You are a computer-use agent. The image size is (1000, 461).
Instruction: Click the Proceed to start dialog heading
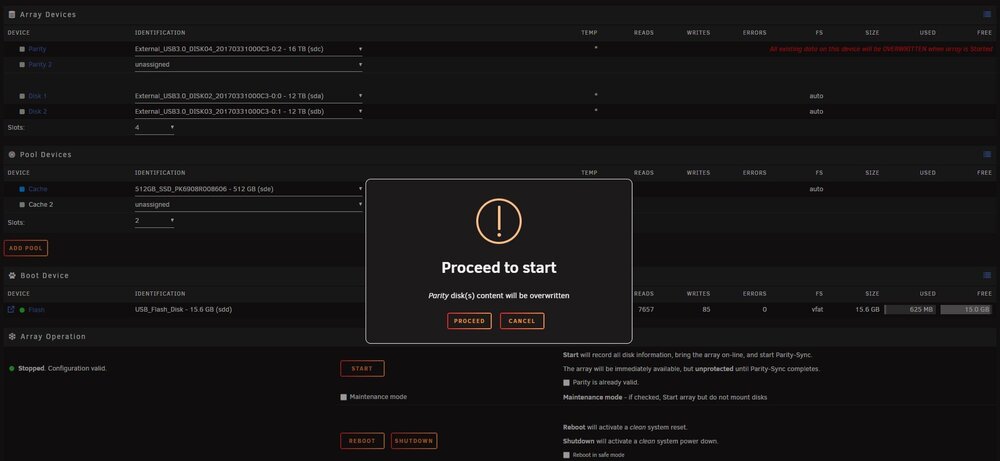499,267
